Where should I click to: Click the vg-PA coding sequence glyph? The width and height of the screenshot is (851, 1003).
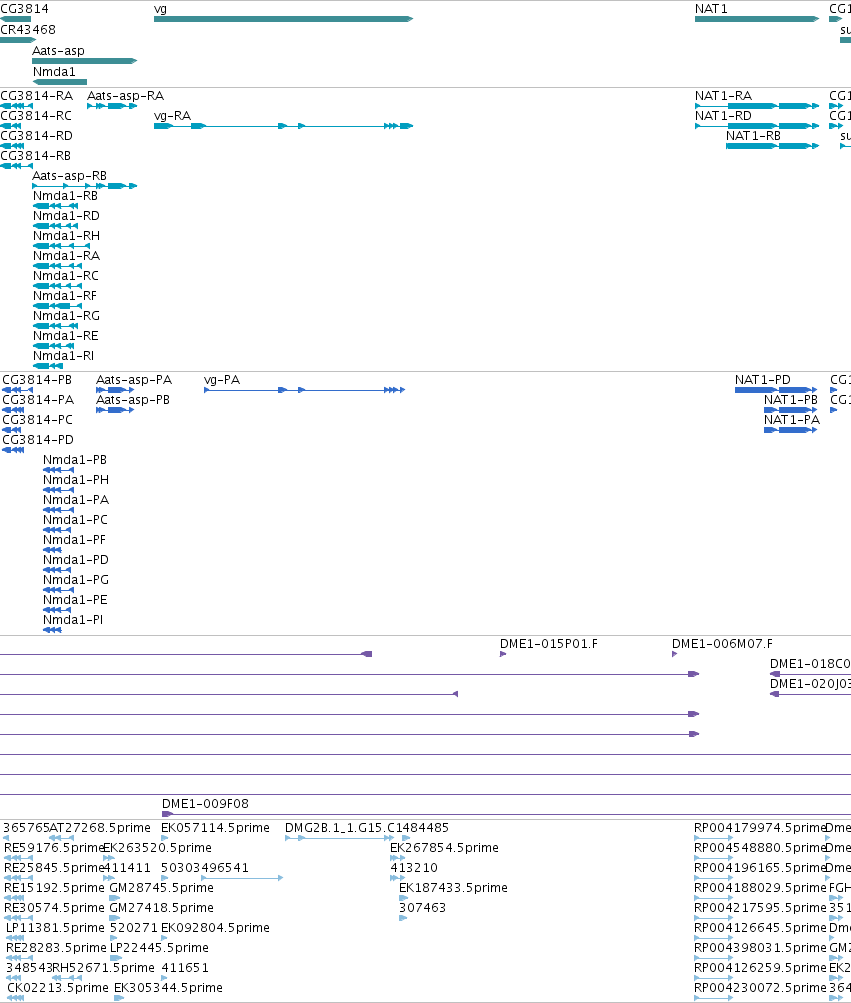coord(305,390)
